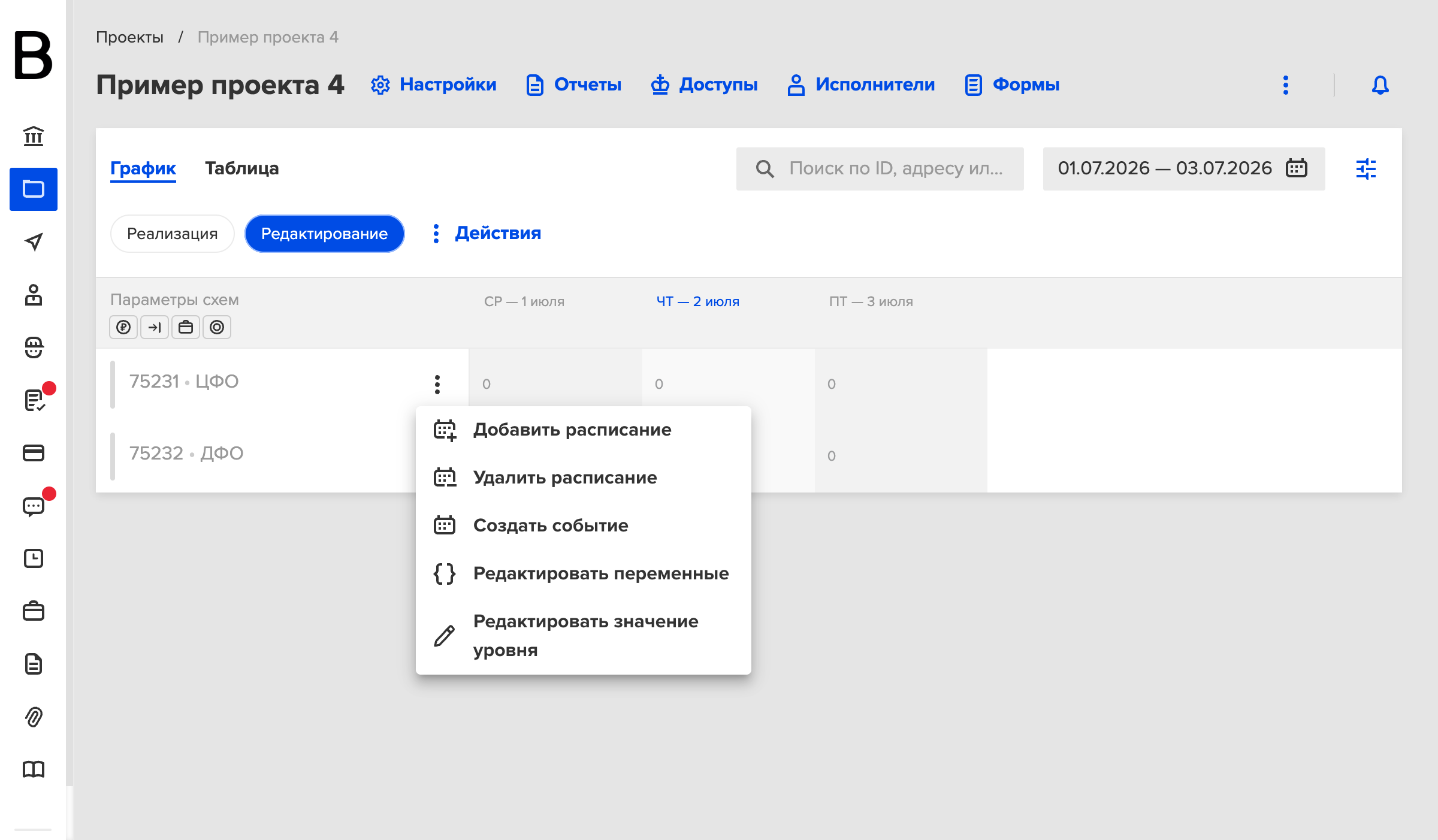Viewport: 1438px width, 840px height.
Task: Open the document sidebar icon
Action: coord(34,664)
